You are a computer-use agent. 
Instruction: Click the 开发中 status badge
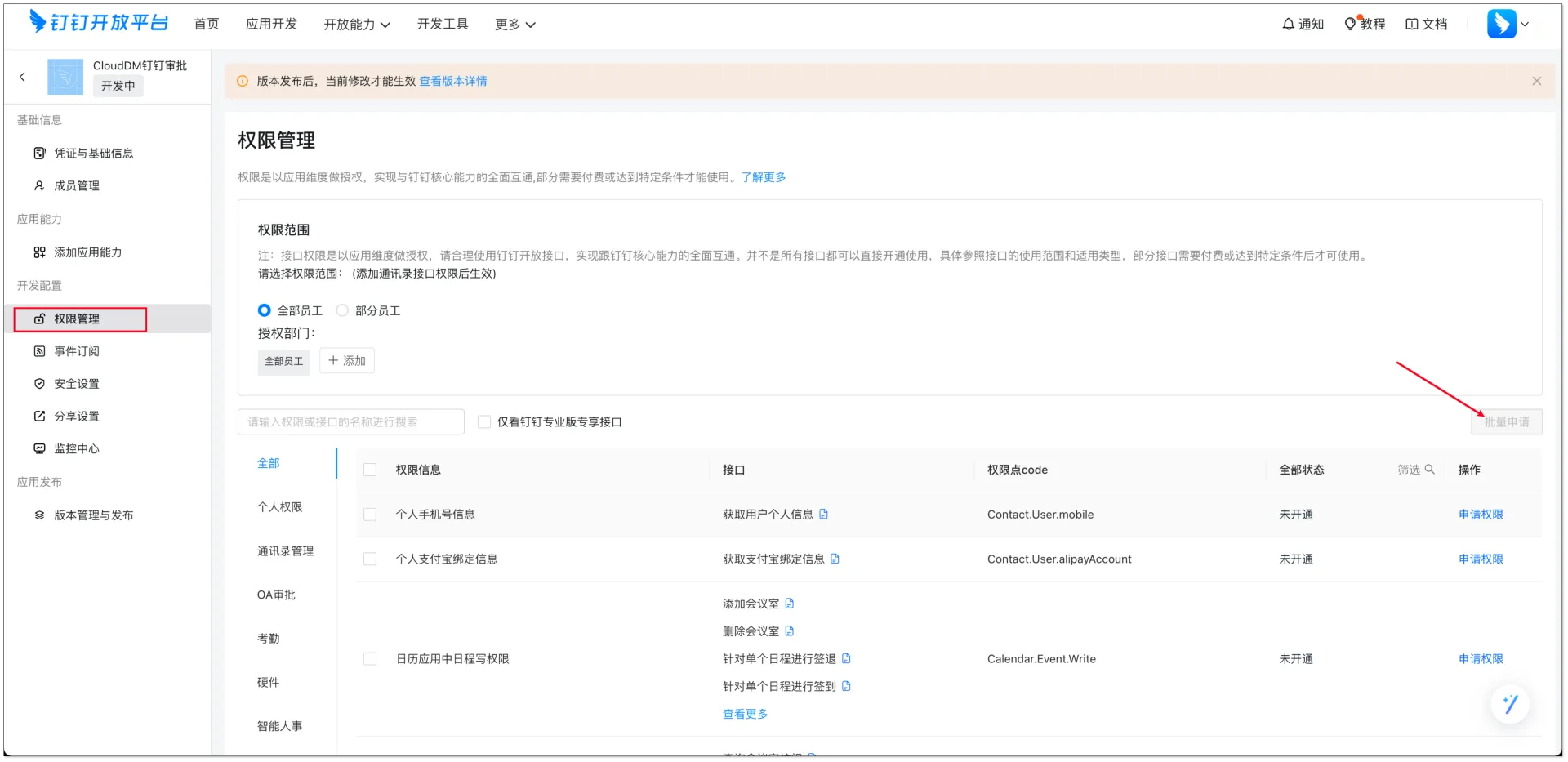(118, 86)
